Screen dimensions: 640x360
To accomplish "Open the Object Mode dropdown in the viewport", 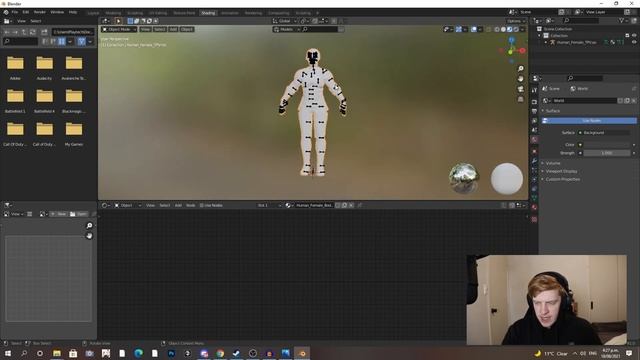I will (119, 29).
